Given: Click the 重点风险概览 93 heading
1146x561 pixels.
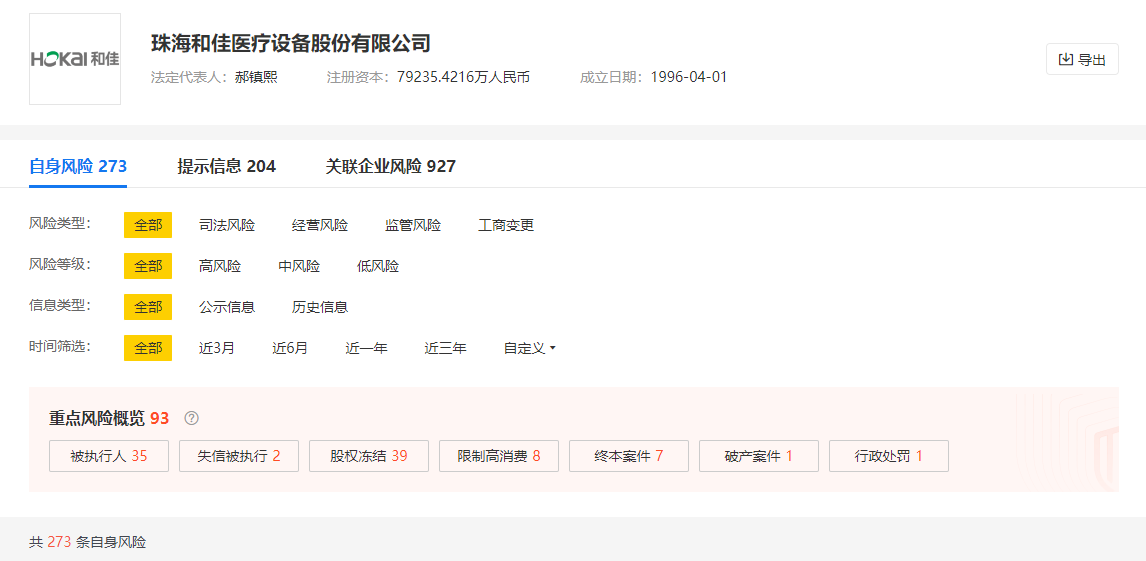Looking at the screenshot, I should [x=109, y=419].
